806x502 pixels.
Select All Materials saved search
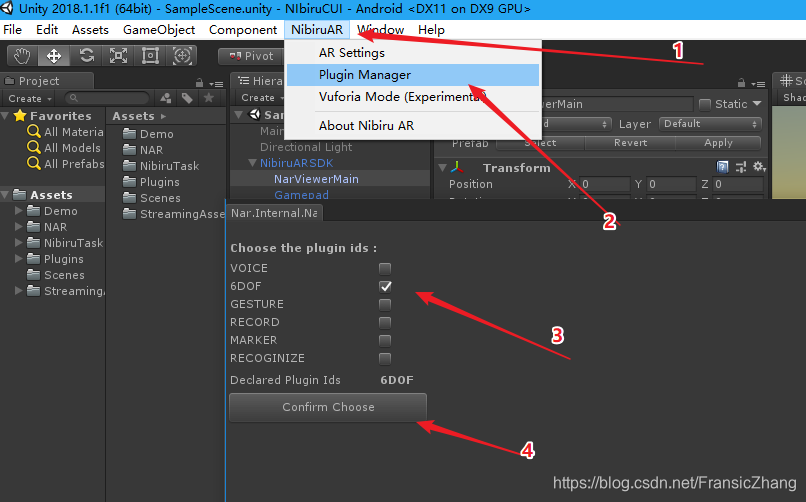[x=65, y=132]
